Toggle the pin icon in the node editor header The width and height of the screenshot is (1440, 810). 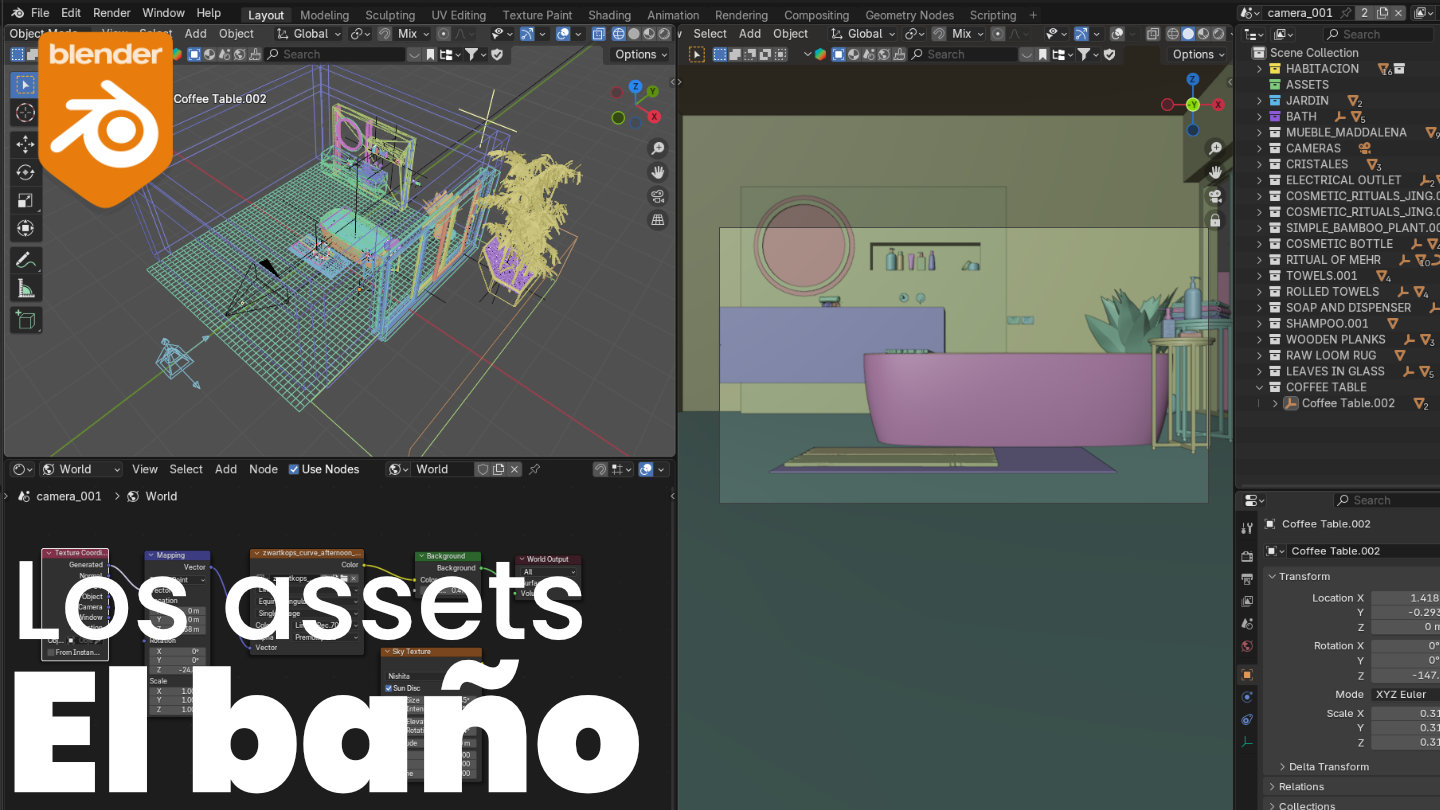pyautogui.click(x=535, y=469)
